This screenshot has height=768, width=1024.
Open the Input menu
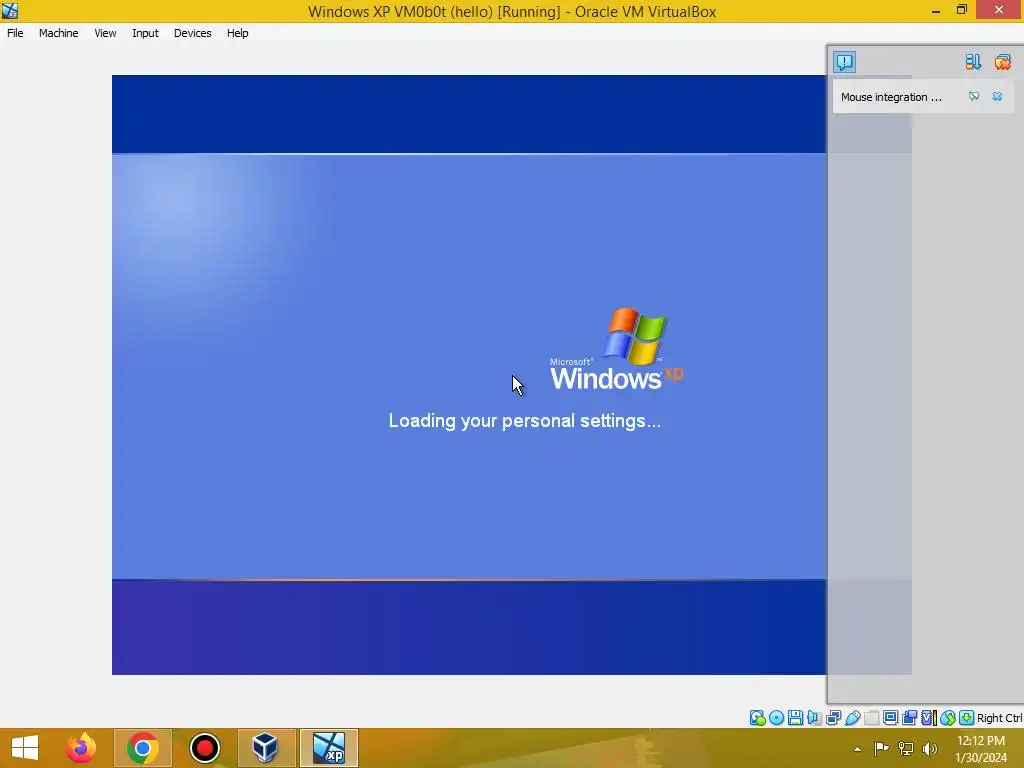145,33
